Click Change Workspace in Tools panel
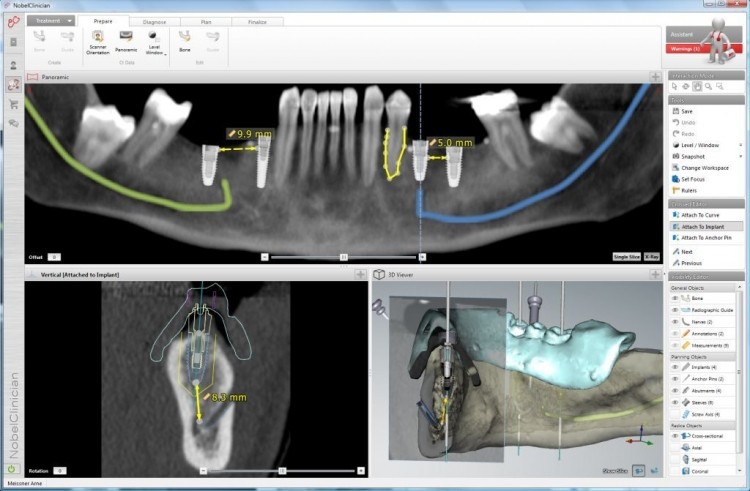The width and height of the screenshot is (750, 491). (x=700, y=168)
